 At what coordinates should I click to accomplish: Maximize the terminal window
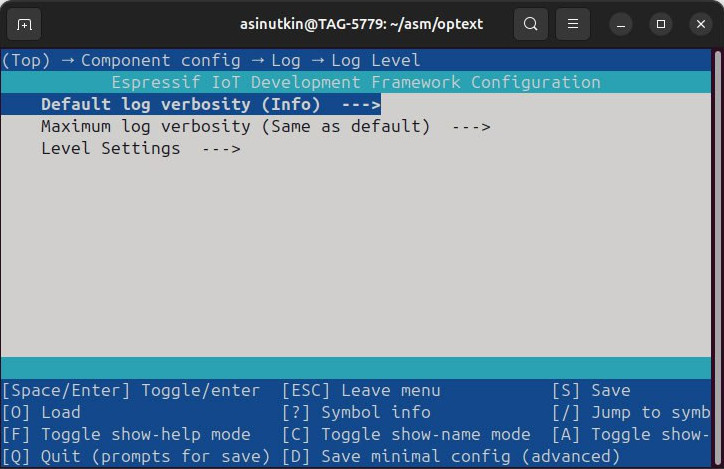coord(660,23)
